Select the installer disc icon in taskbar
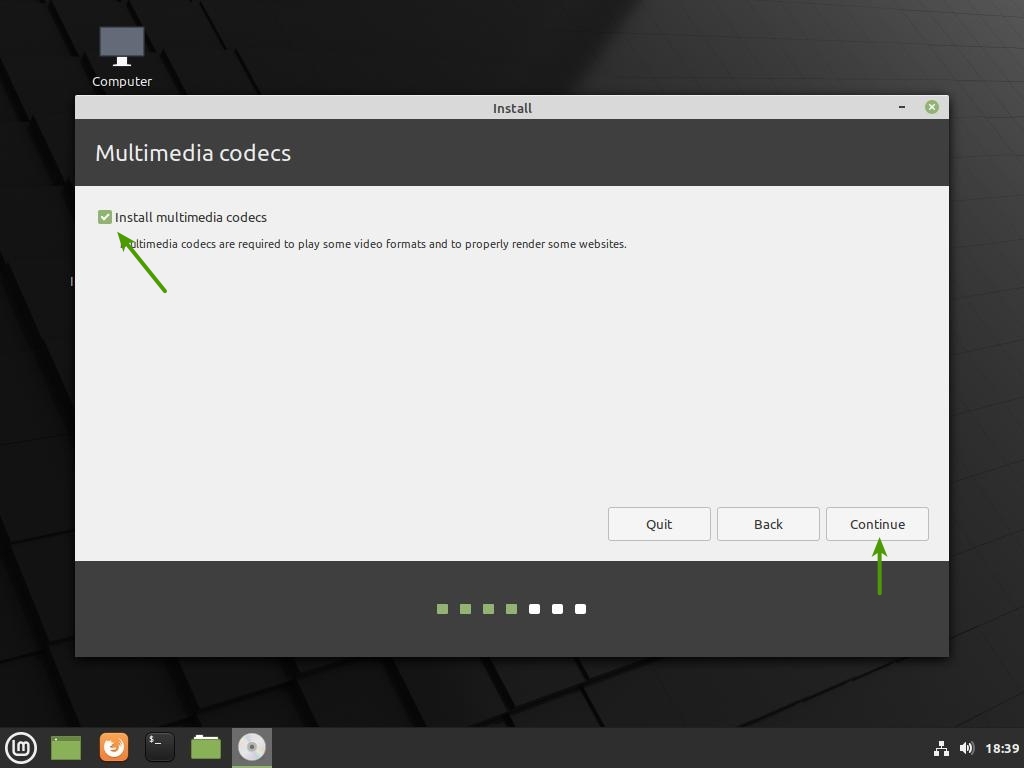Image resolution: width=1024 pixels, height=768 pixels. 252,747
